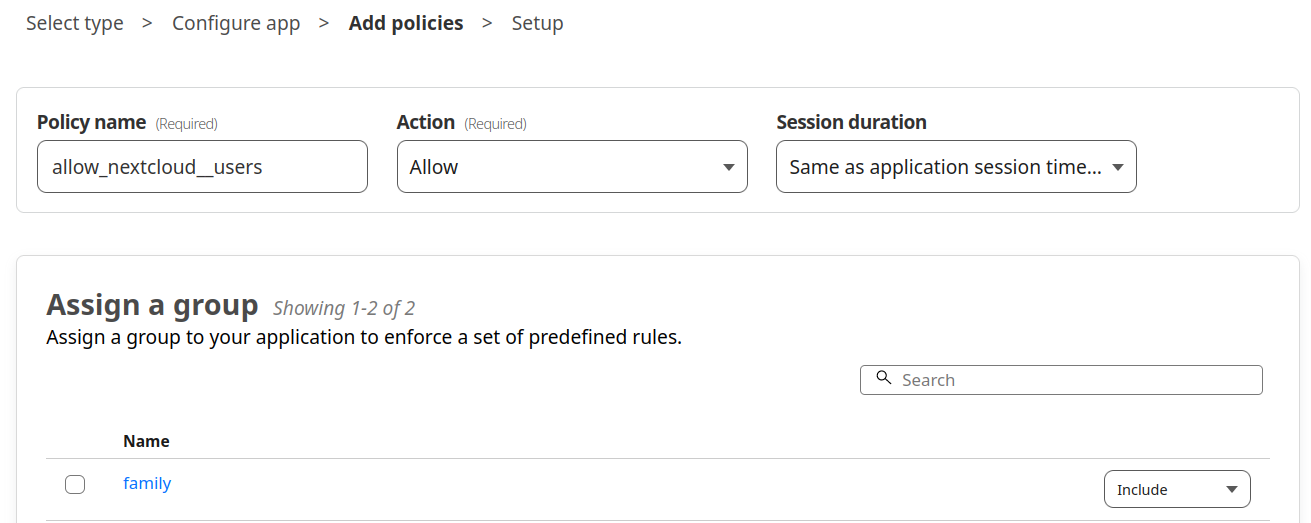Screen dimensions: 1311x523
Task: Click into the group Search field
Action: 1061,380
